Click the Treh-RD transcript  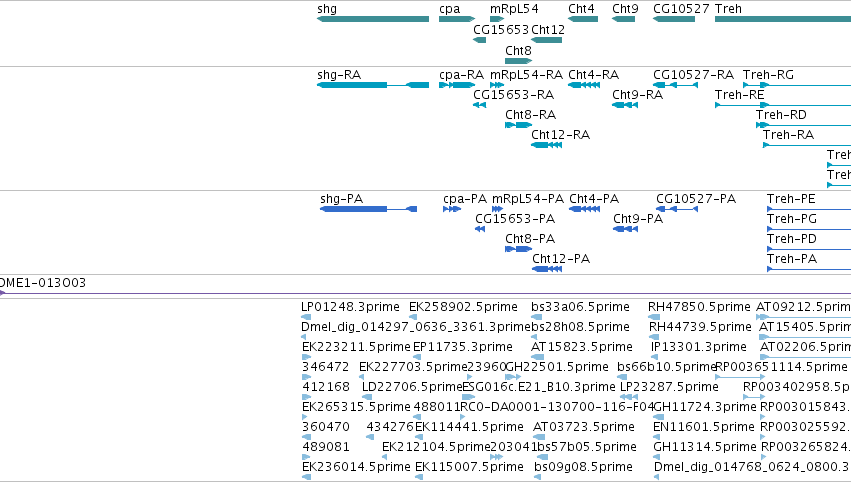click(803, 125)
